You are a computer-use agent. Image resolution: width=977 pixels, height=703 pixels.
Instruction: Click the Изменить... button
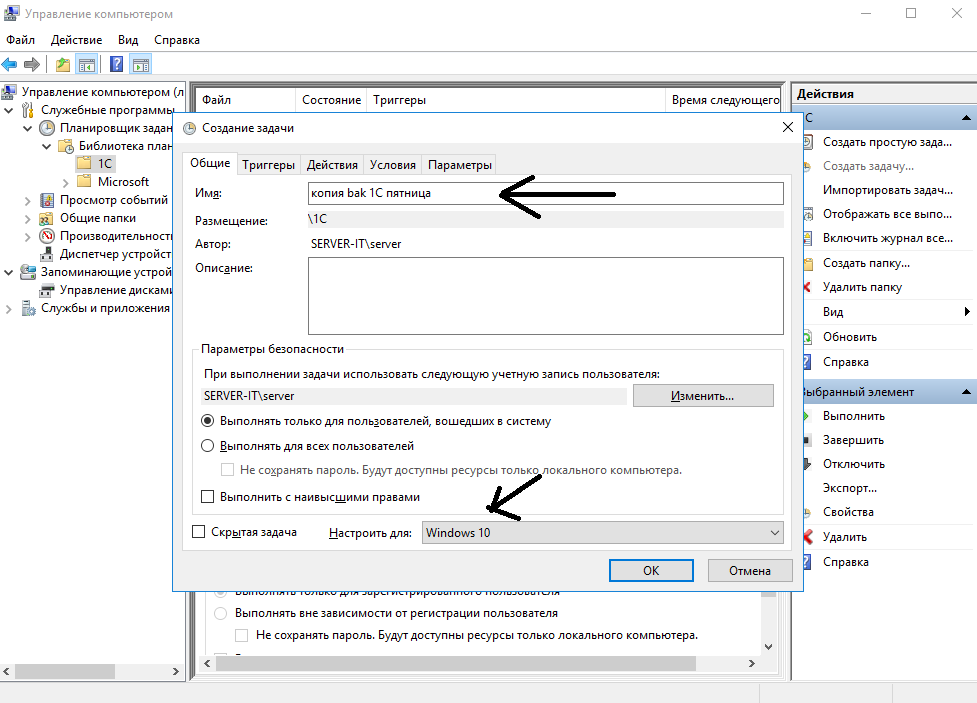pyautogui.click(x=703, y=396)
